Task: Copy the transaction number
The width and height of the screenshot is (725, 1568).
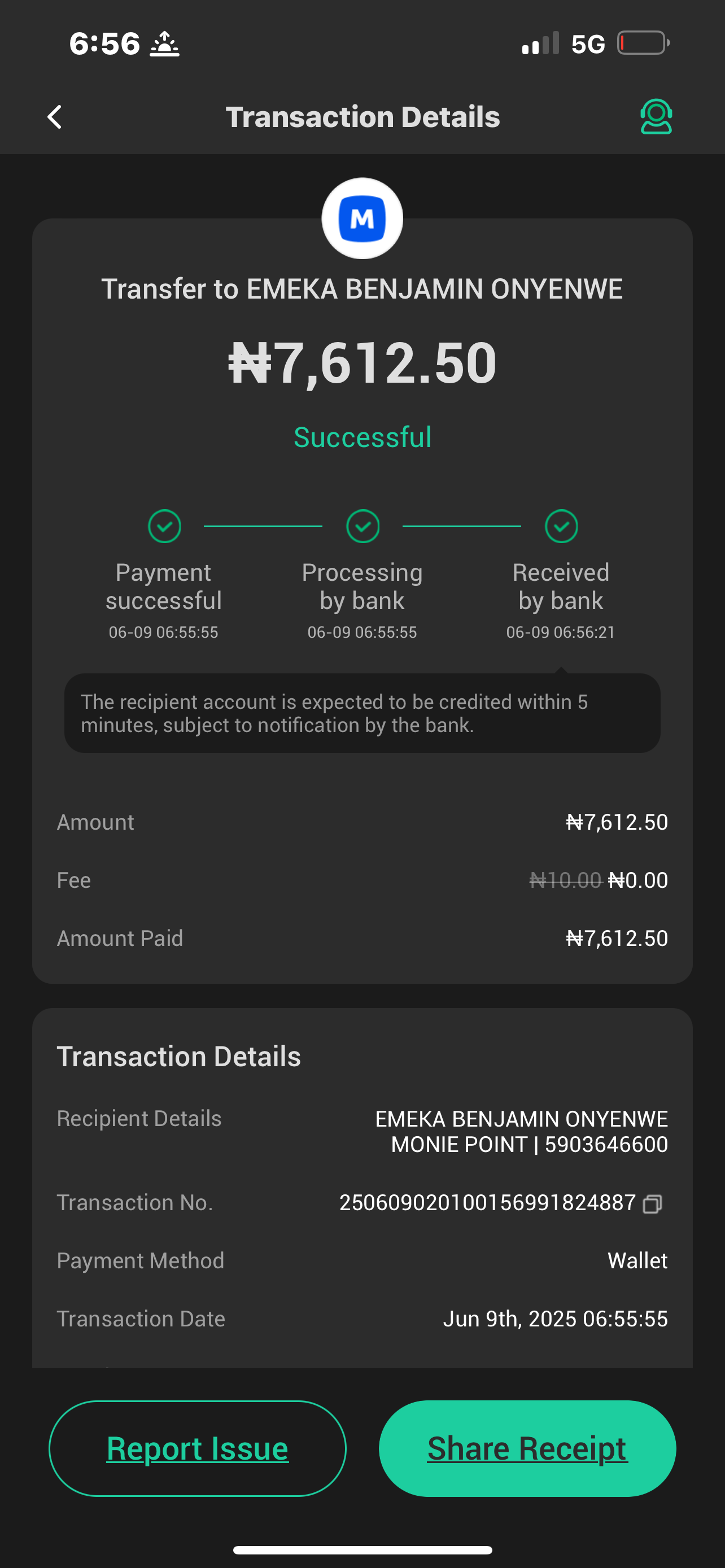Action: click(x=652, y=1204)
